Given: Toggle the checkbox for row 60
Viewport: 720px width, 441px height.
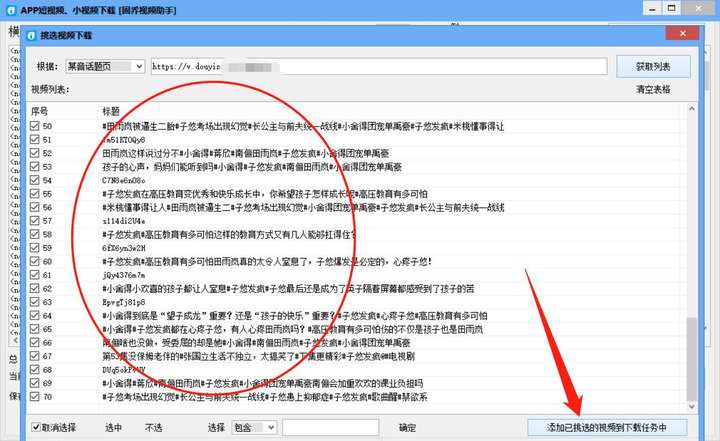Looking at the screenshot, I should pyautogui.click(x=34, y=261).
